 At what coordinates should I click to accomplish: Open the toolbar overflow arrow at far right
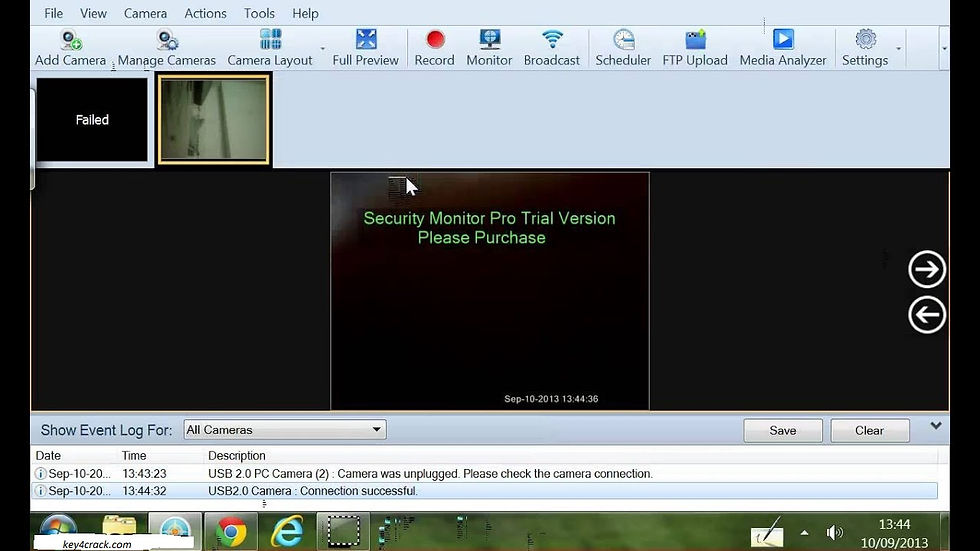[944, 49]
